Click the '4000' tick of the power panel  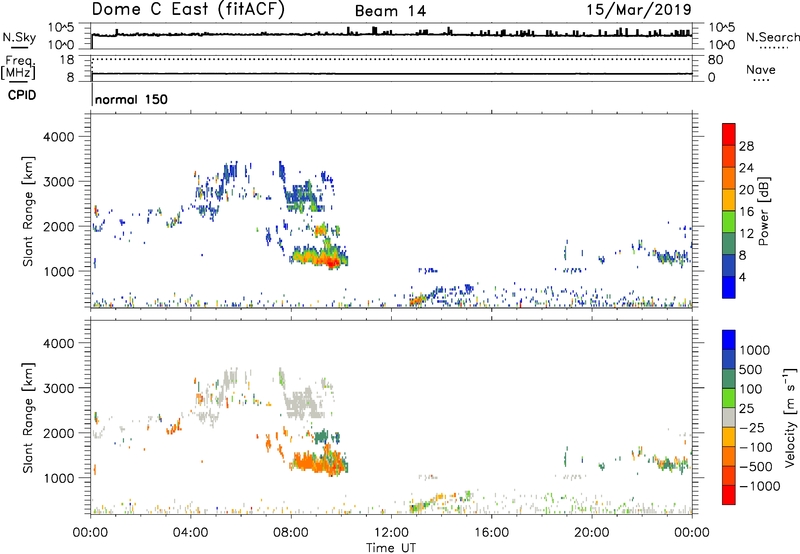tap(58, 137)
